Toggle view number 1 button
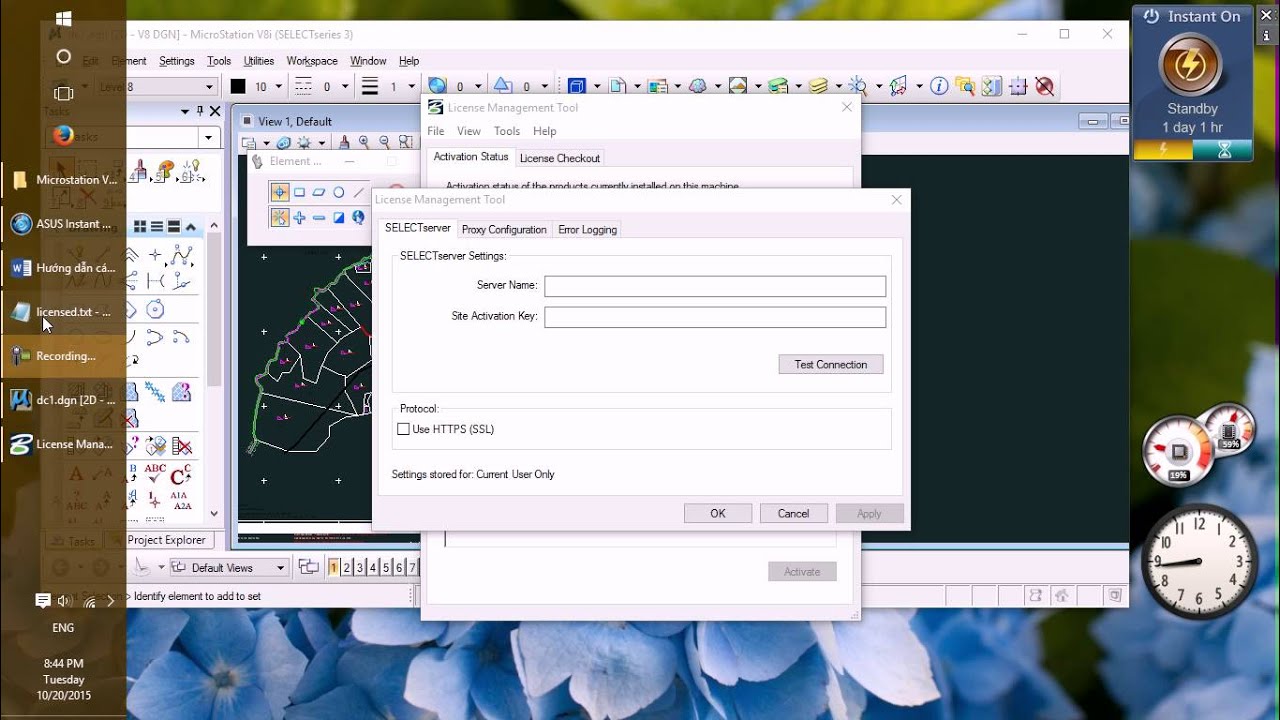Viewport: 1280px width, 720px height. (x=334, y=567)
